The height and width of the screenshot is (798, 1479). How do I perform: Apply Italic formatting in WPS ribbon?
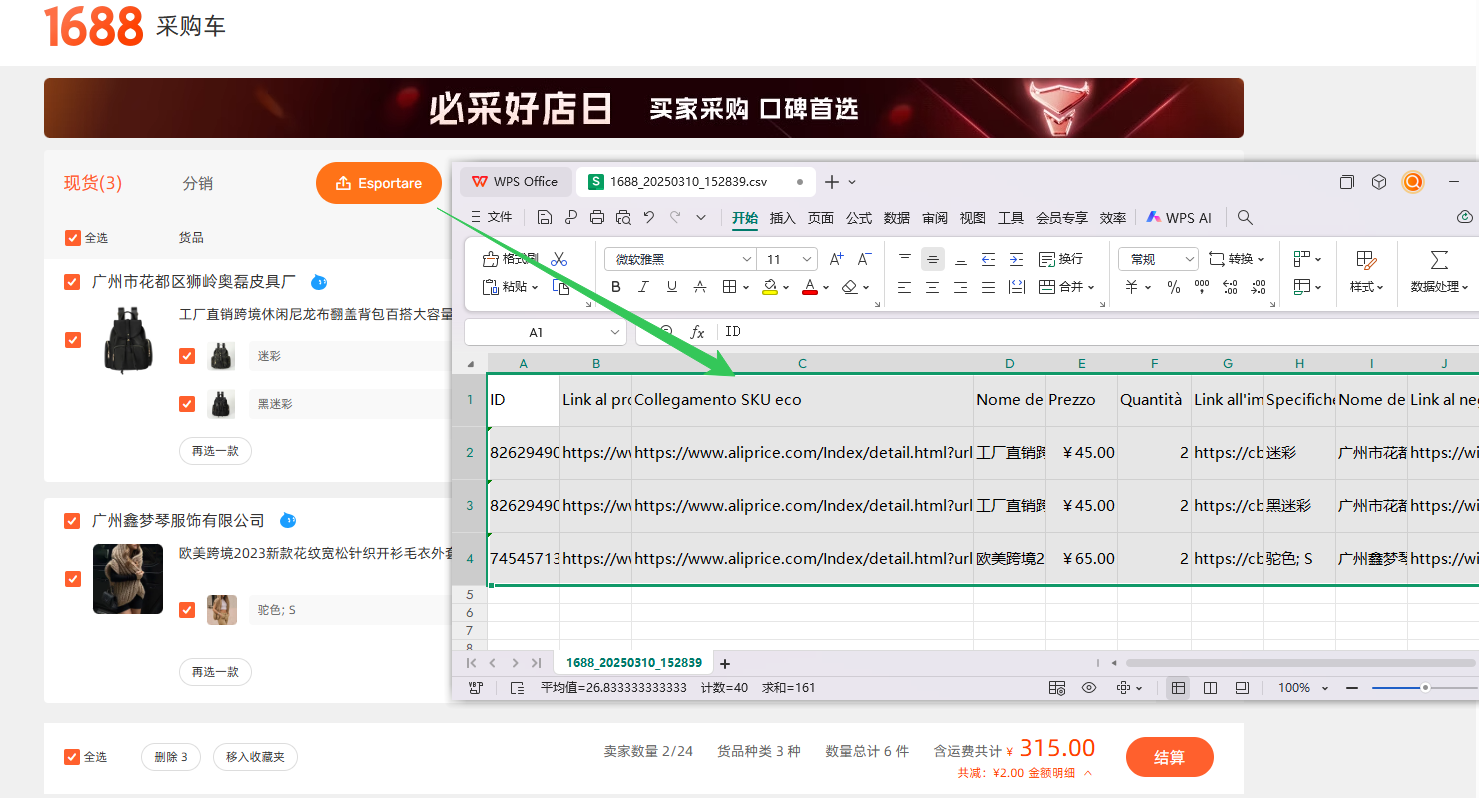coord(644,287)
